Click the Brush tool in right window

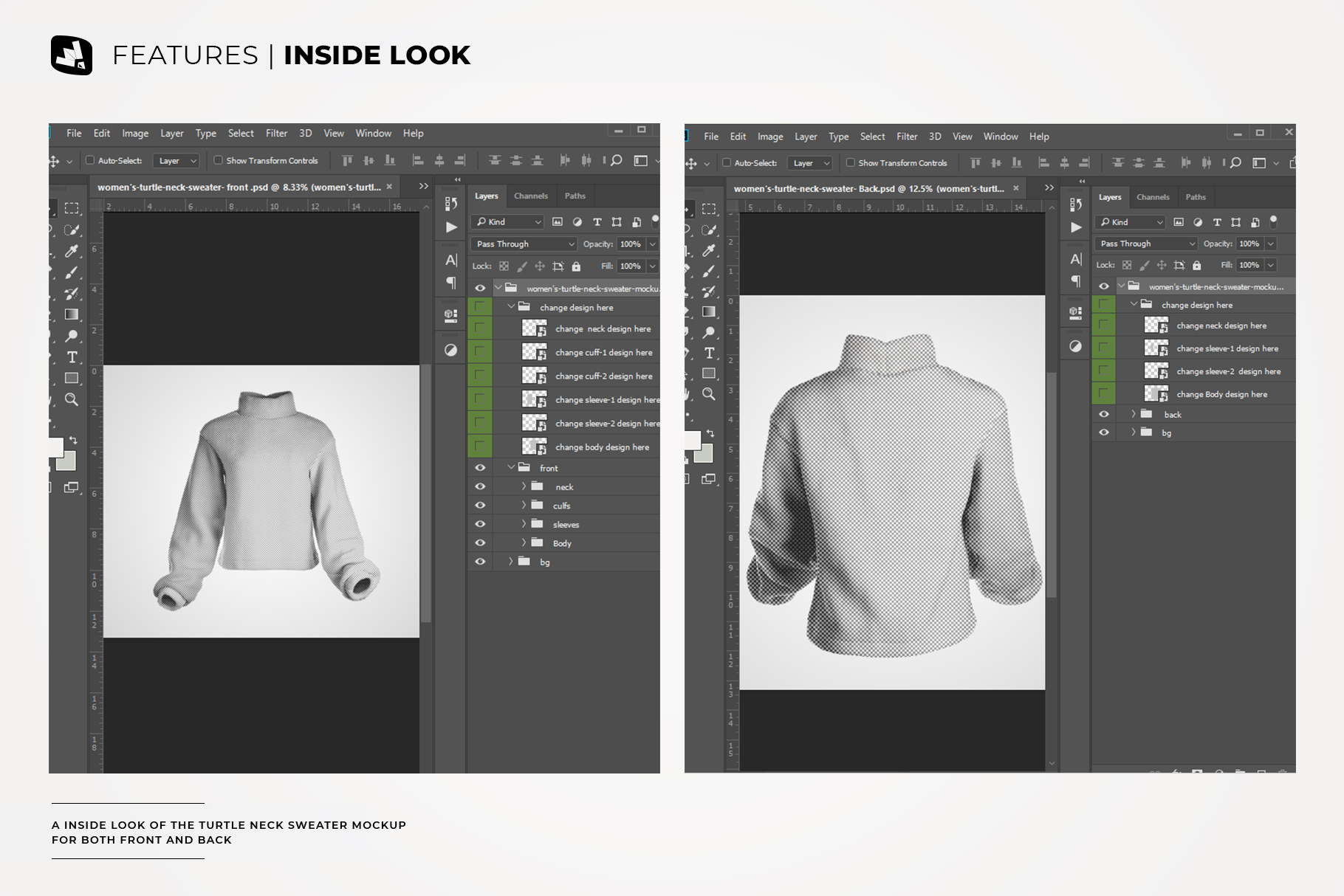[x=709, y=271]
